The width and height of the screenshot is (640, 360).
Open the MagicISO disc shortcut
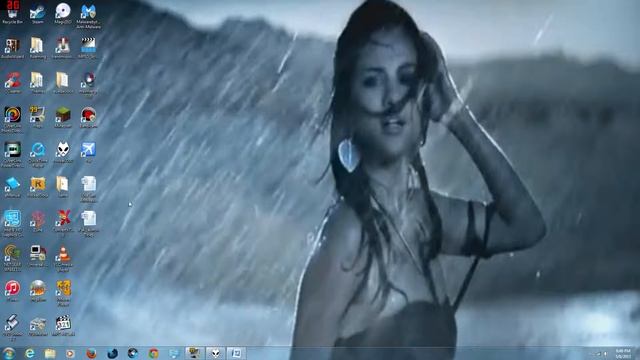(x=63, y=13)
